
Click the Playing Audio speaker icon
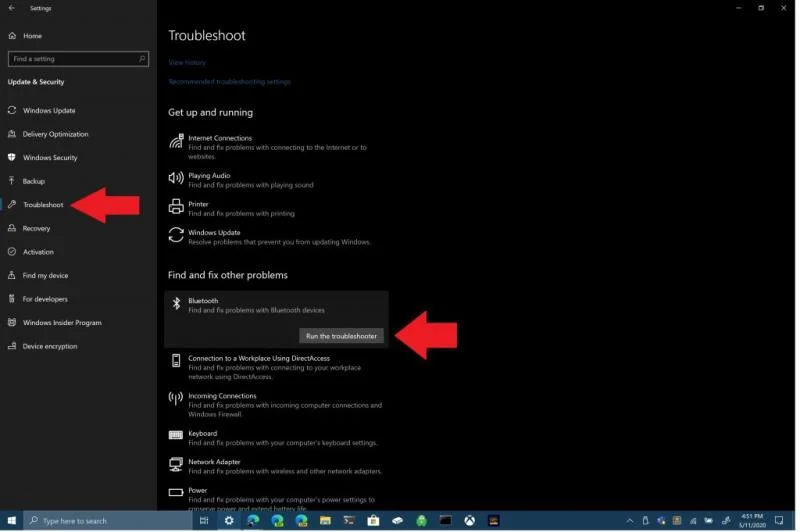pos(176,178)
